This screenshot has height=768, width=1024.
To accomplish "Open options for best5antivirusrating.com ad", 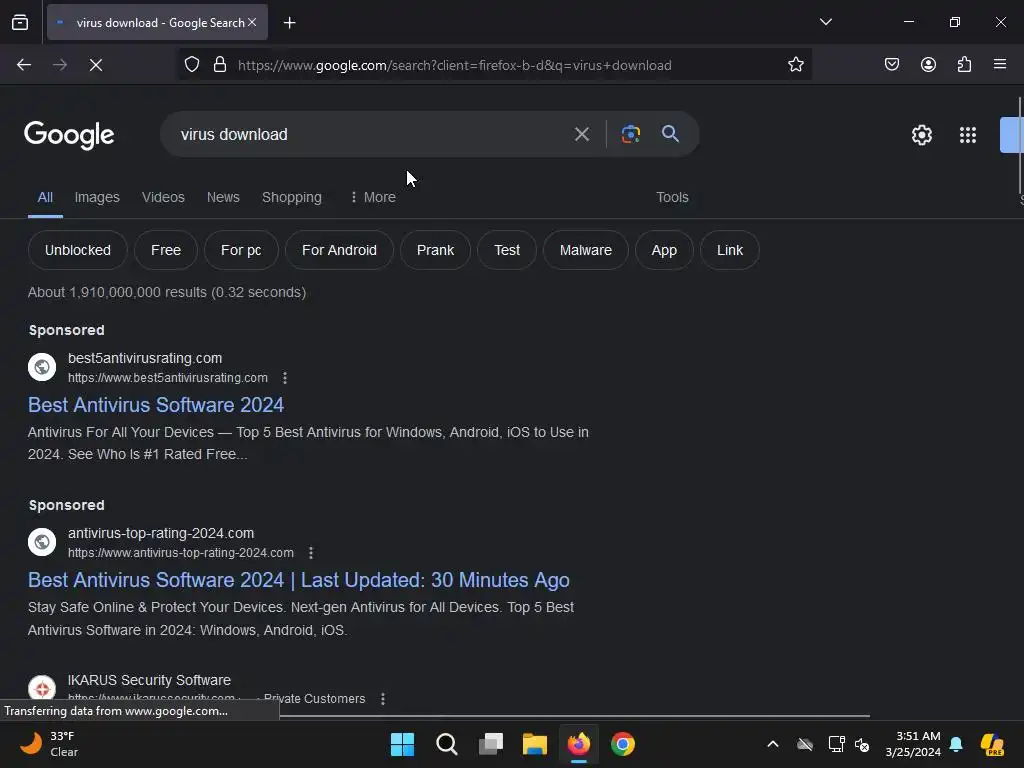I will 285,378.
